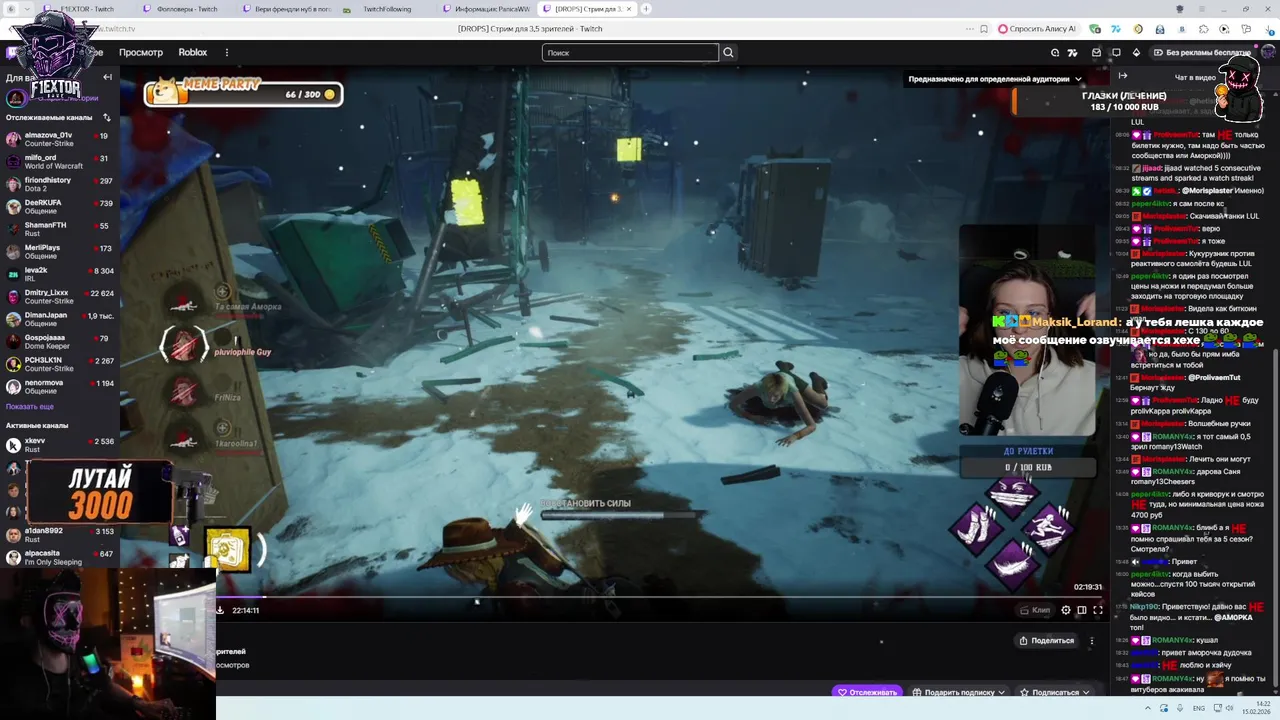Open xkevv Rust active channel
The height and width of the screenshot is (720, 1280).
60,445
